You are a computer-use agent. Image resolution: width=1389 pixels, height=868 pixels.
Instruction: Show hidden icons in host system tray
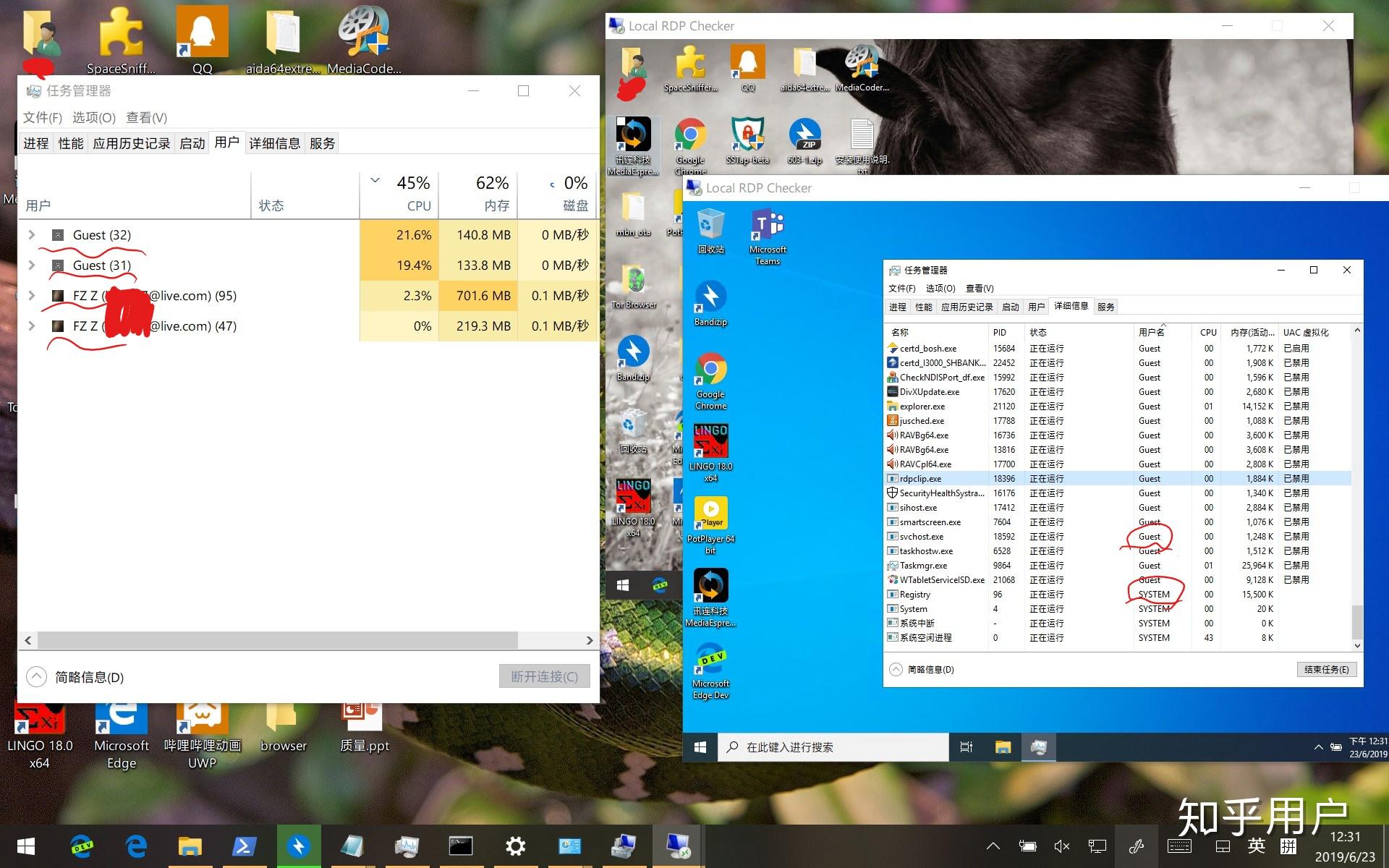(x=993, y=846)
